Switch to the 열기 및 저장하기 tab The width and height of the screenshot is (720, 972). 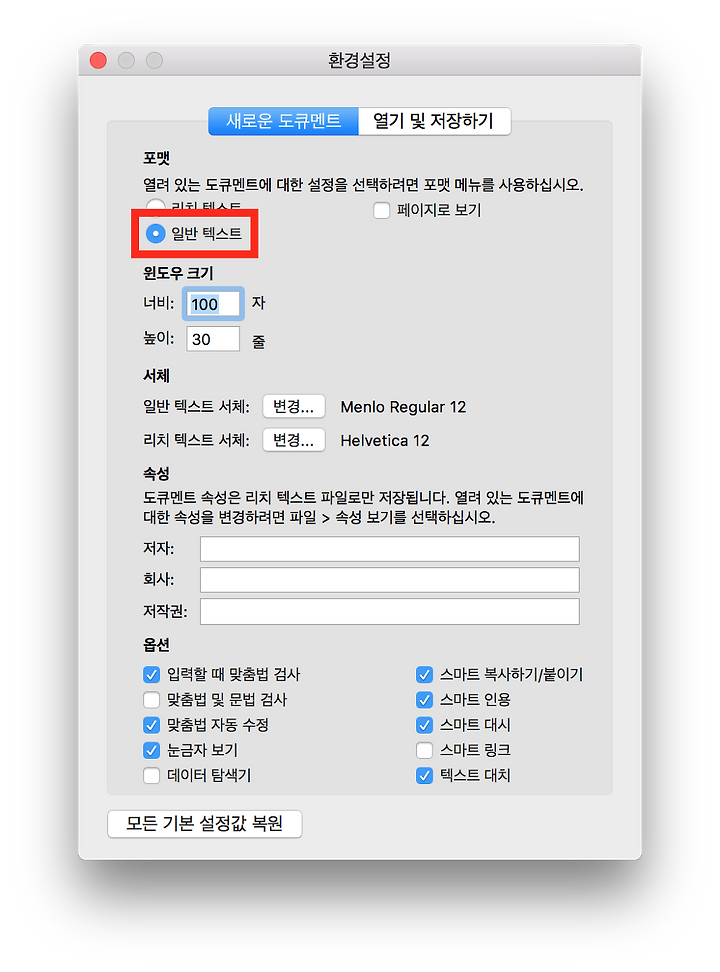(x=434, y=121)
